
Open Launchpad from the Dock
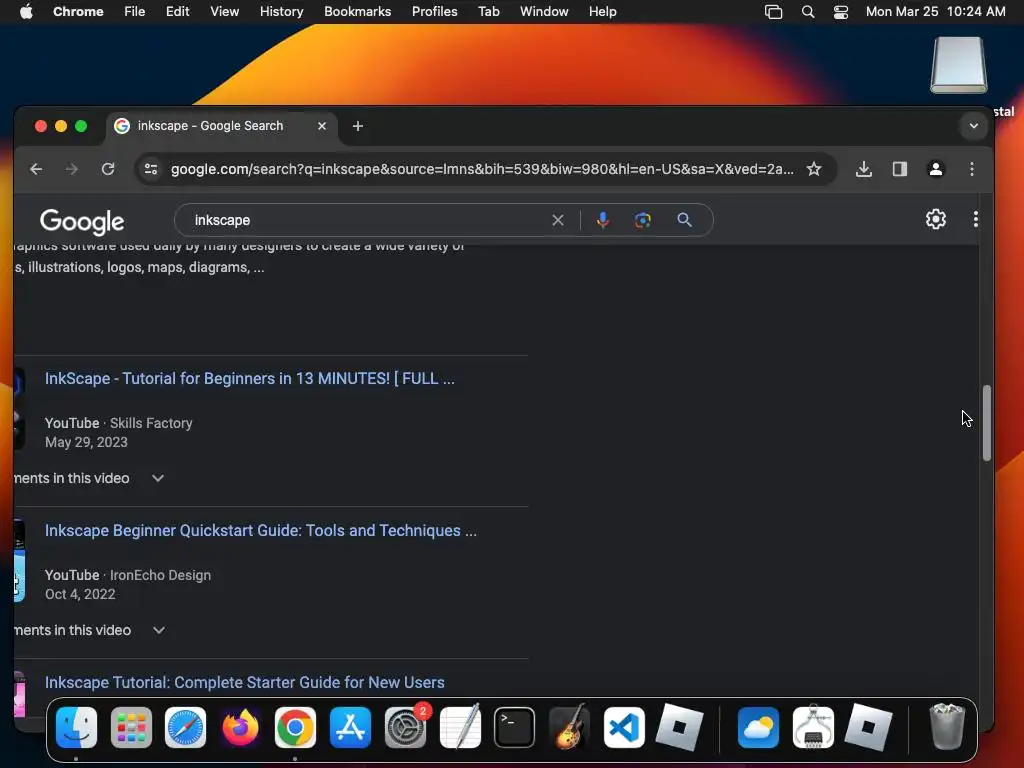131,728
